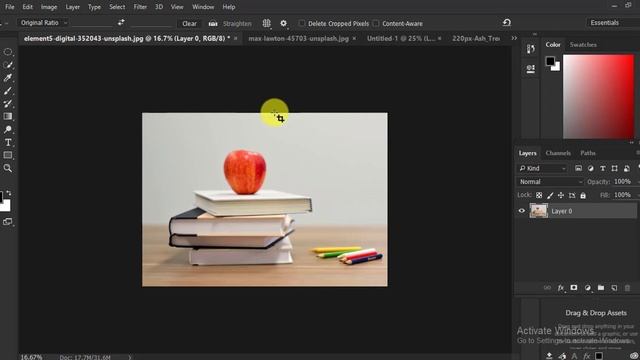Add a layer style with fx icon

pos(561,288)
